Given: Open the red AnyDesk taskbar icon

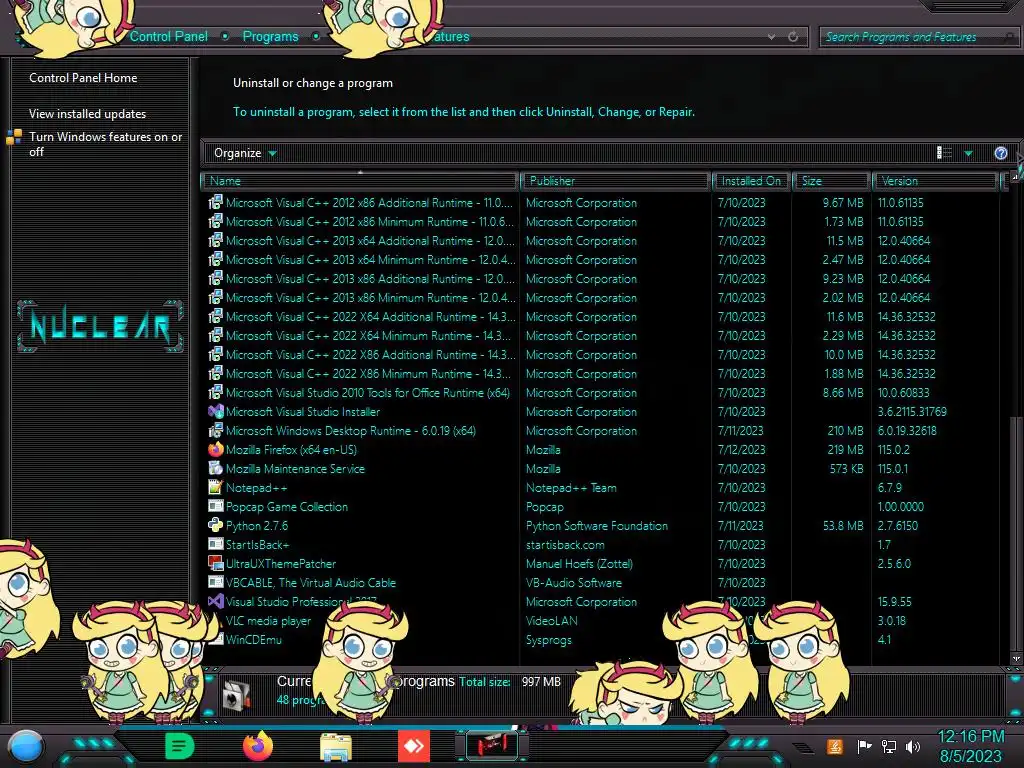Looking at the screenshot, I should pos(414,746).
